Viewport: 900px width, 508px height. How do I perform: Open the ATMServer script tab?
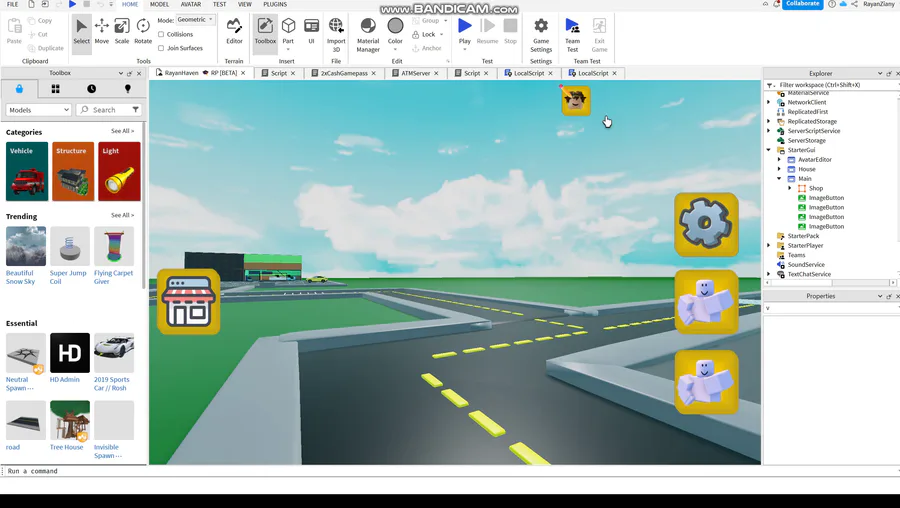416,73
